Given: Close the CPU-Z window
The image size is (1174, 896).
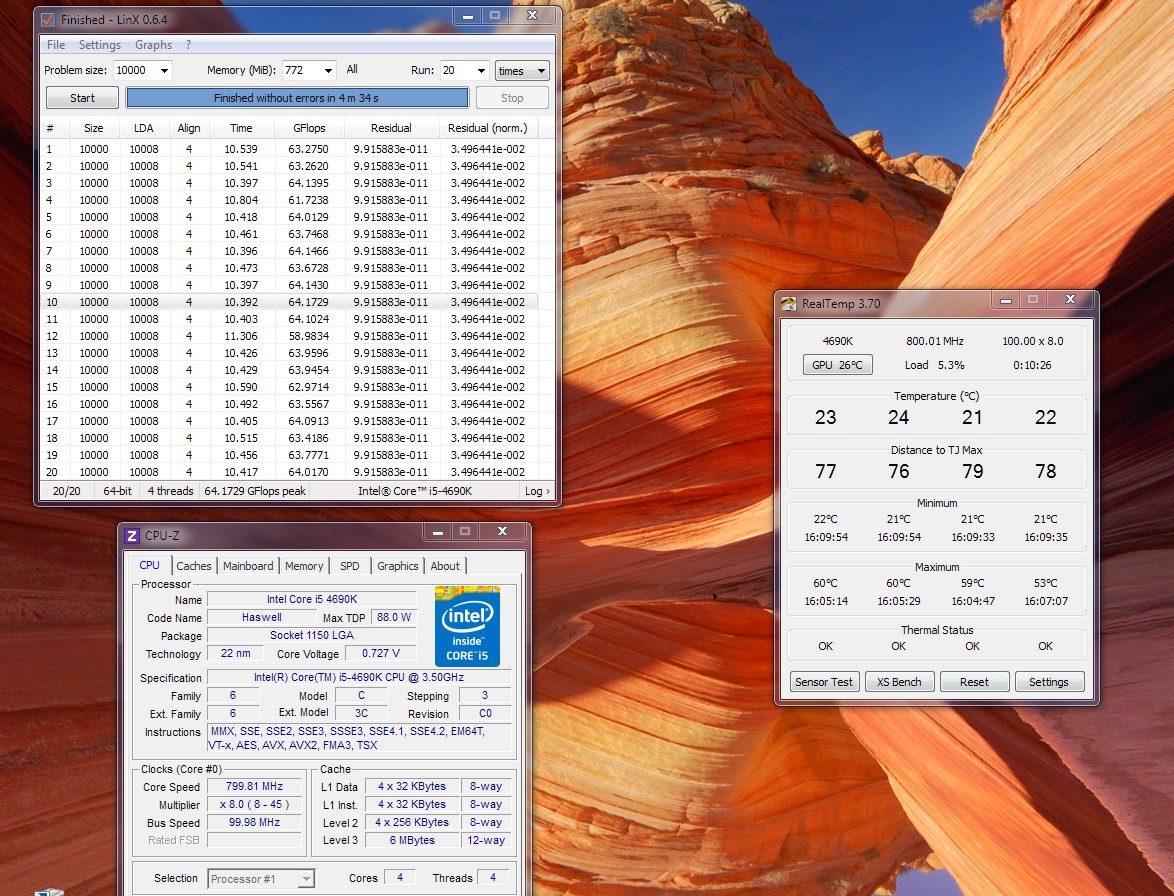Looking at the screenshot, I should click(x=502, y=531).
